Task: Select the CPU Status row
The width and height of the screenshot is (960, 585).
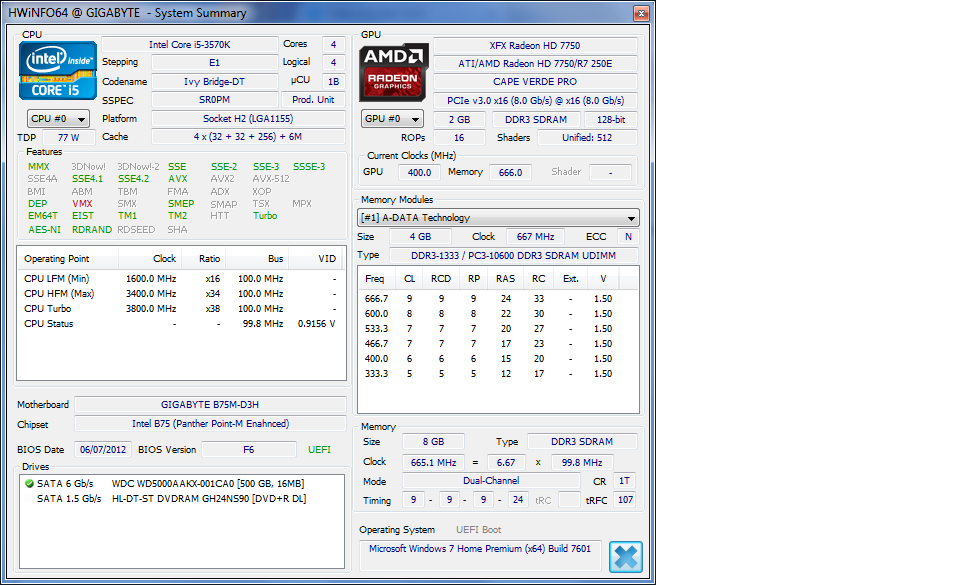Action: [x=181, y=324]
